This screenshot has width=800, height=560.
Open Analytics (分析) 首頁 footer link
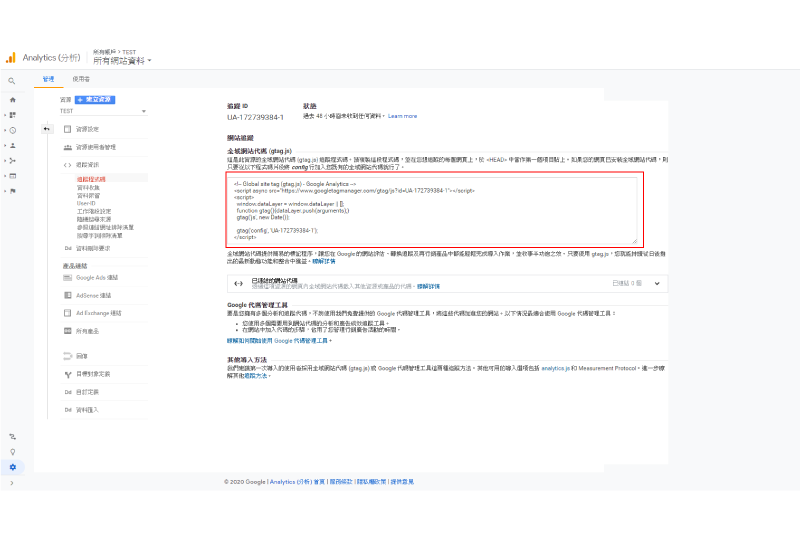[x=297, y=482]
